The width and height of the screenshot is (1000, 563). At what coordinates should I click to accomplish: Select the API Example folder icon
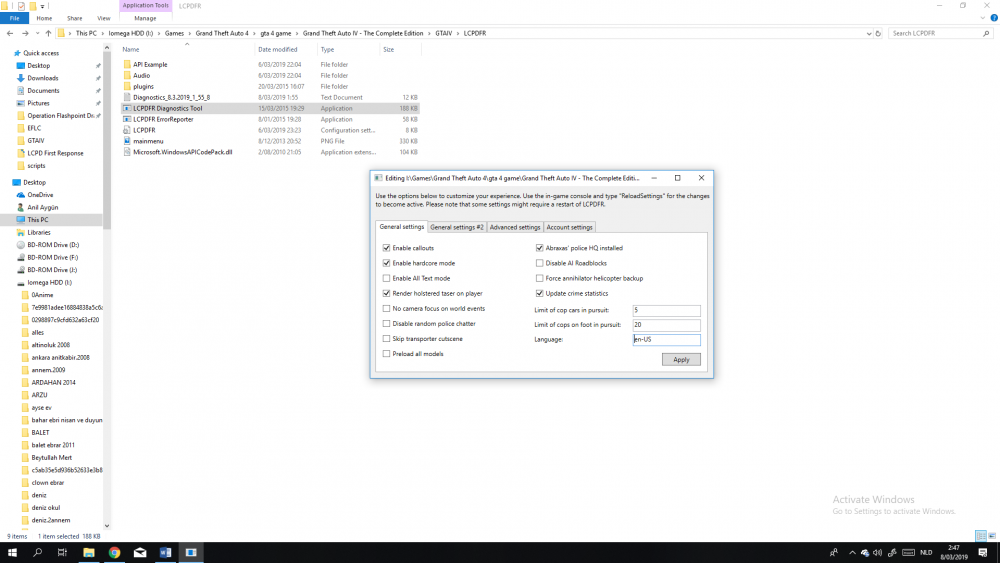127,64
